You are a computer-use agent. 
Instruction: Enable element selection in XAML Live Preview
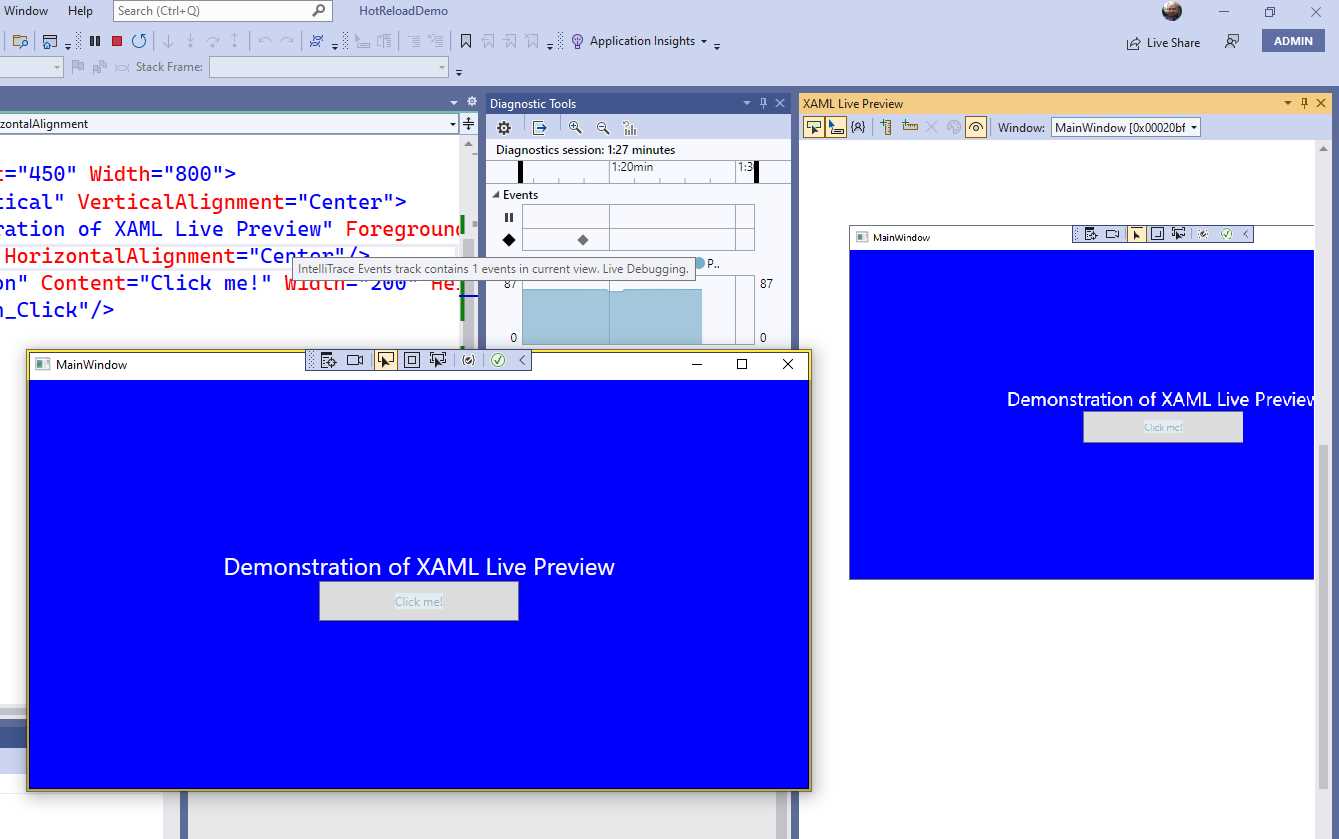click(x=814, y=127)
